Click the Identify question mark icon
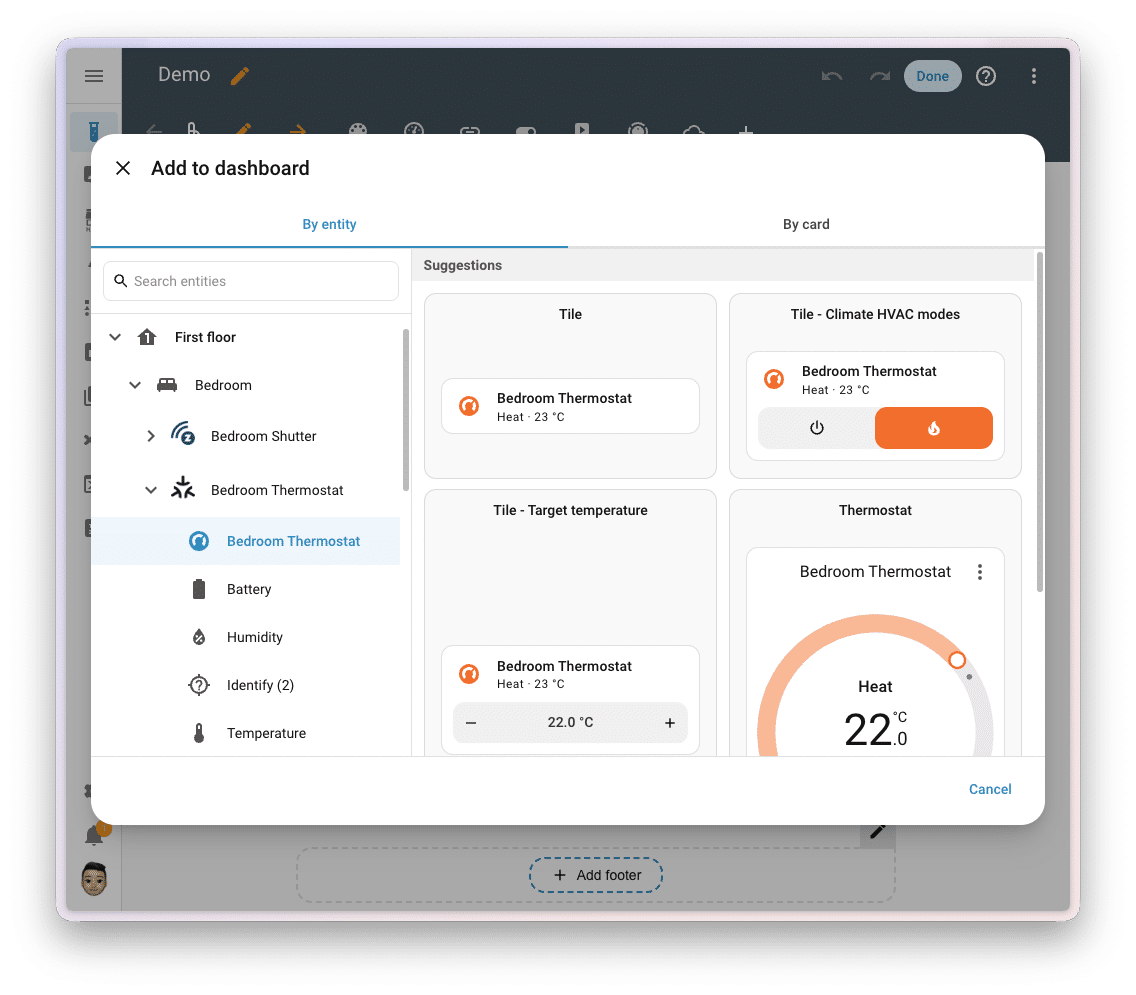The height and width of the screenshot is (995, 1136). (x=199, y=685)
